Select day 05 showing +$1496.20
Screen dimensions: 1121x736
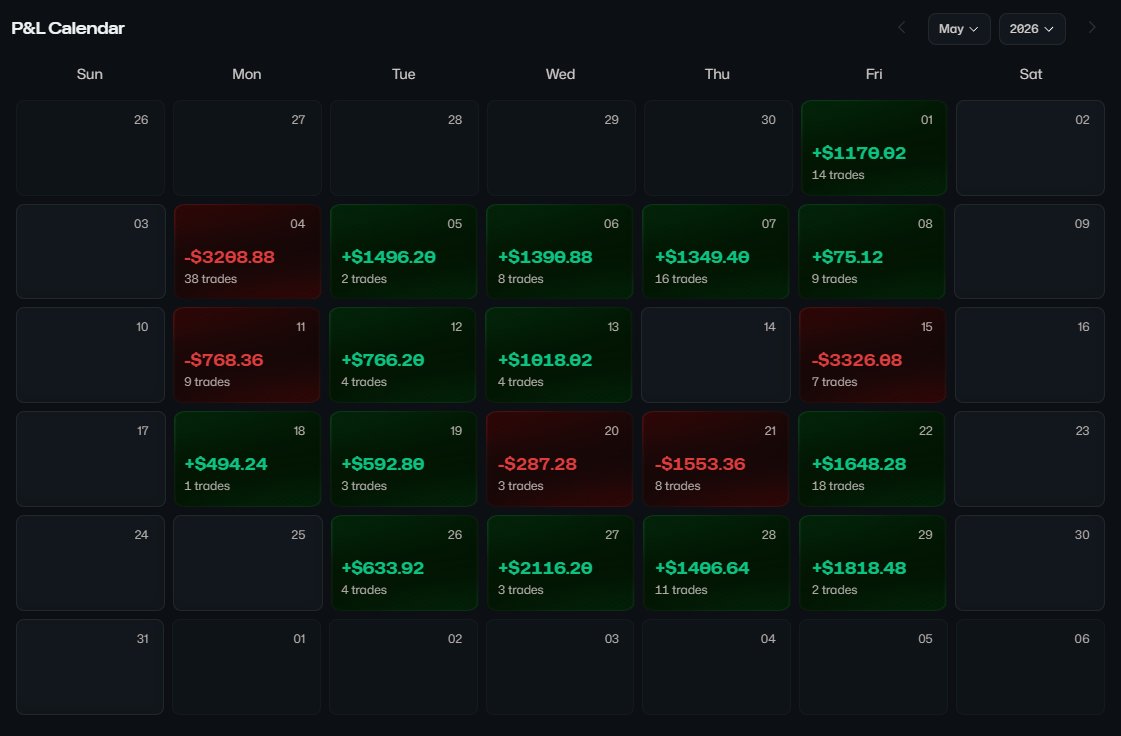click(403, 252)
